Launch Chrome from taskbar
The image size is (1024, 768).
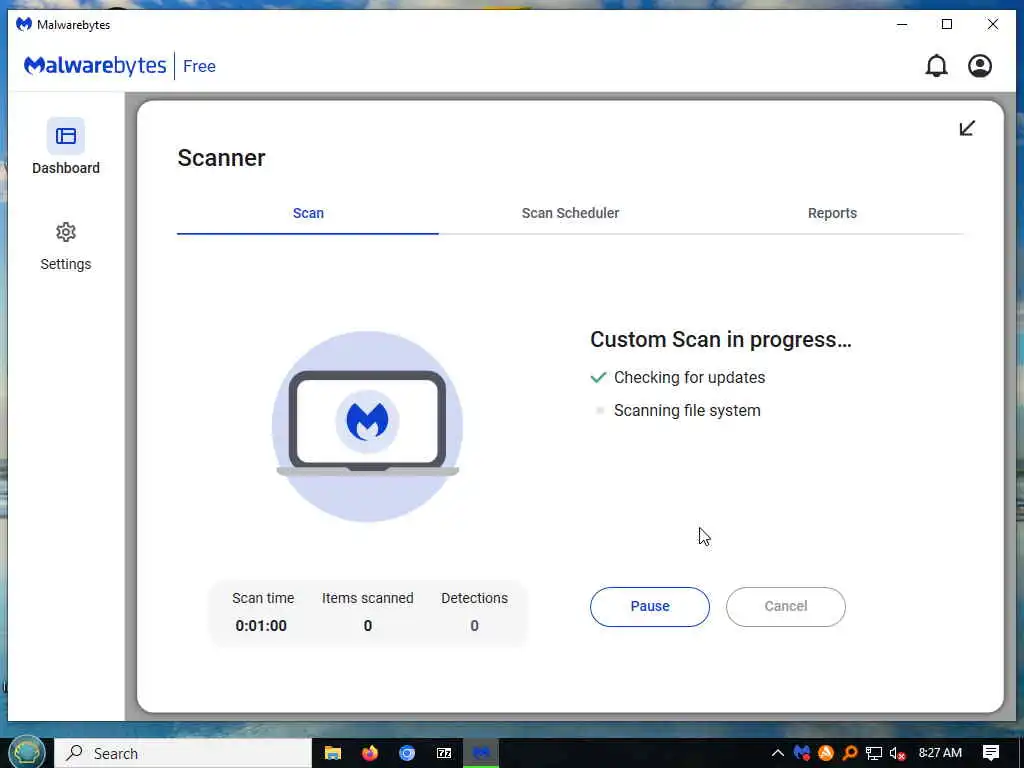(407, 753)
